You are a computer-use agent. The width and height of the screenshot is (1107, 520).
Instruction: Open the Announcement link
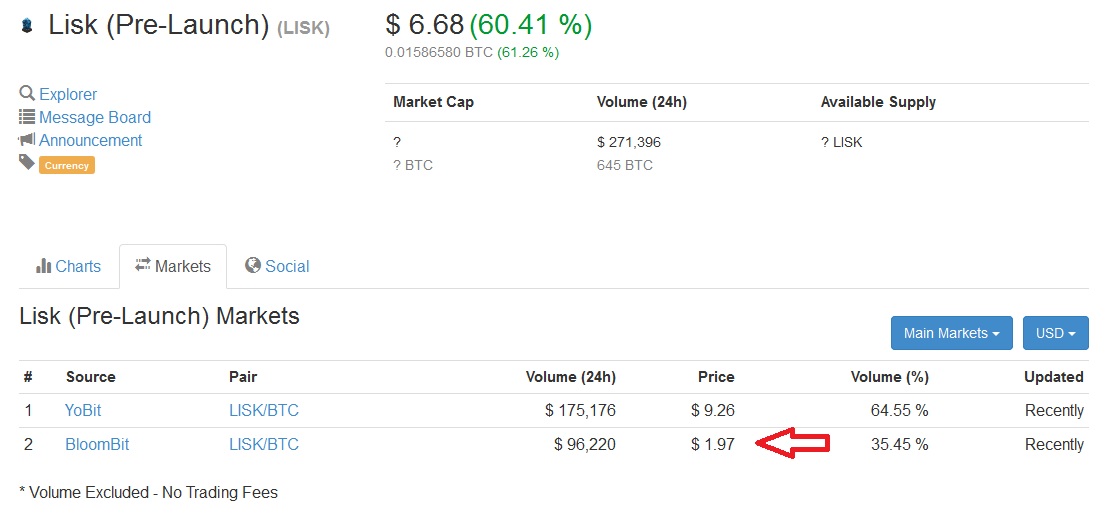(90, 140)
